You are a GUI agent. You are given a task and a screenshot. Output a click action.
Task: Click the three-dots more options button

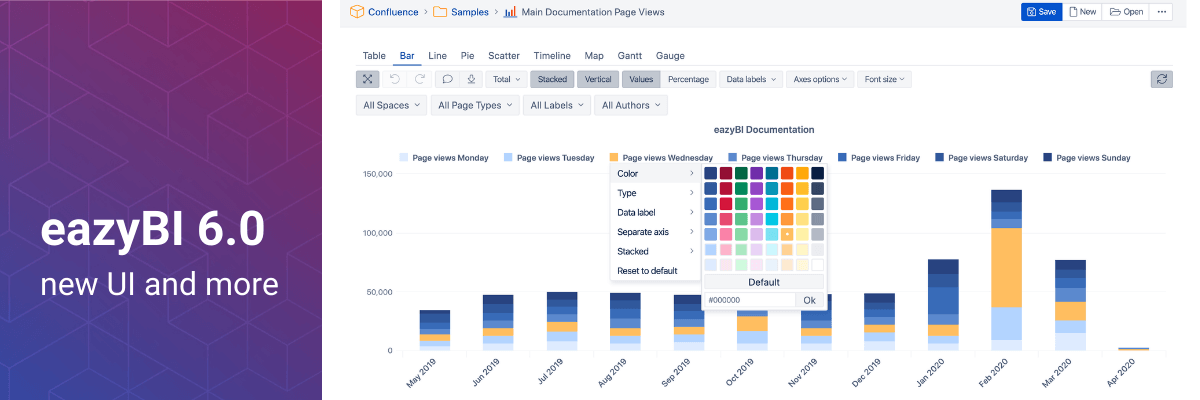(x=1161, y=12)
